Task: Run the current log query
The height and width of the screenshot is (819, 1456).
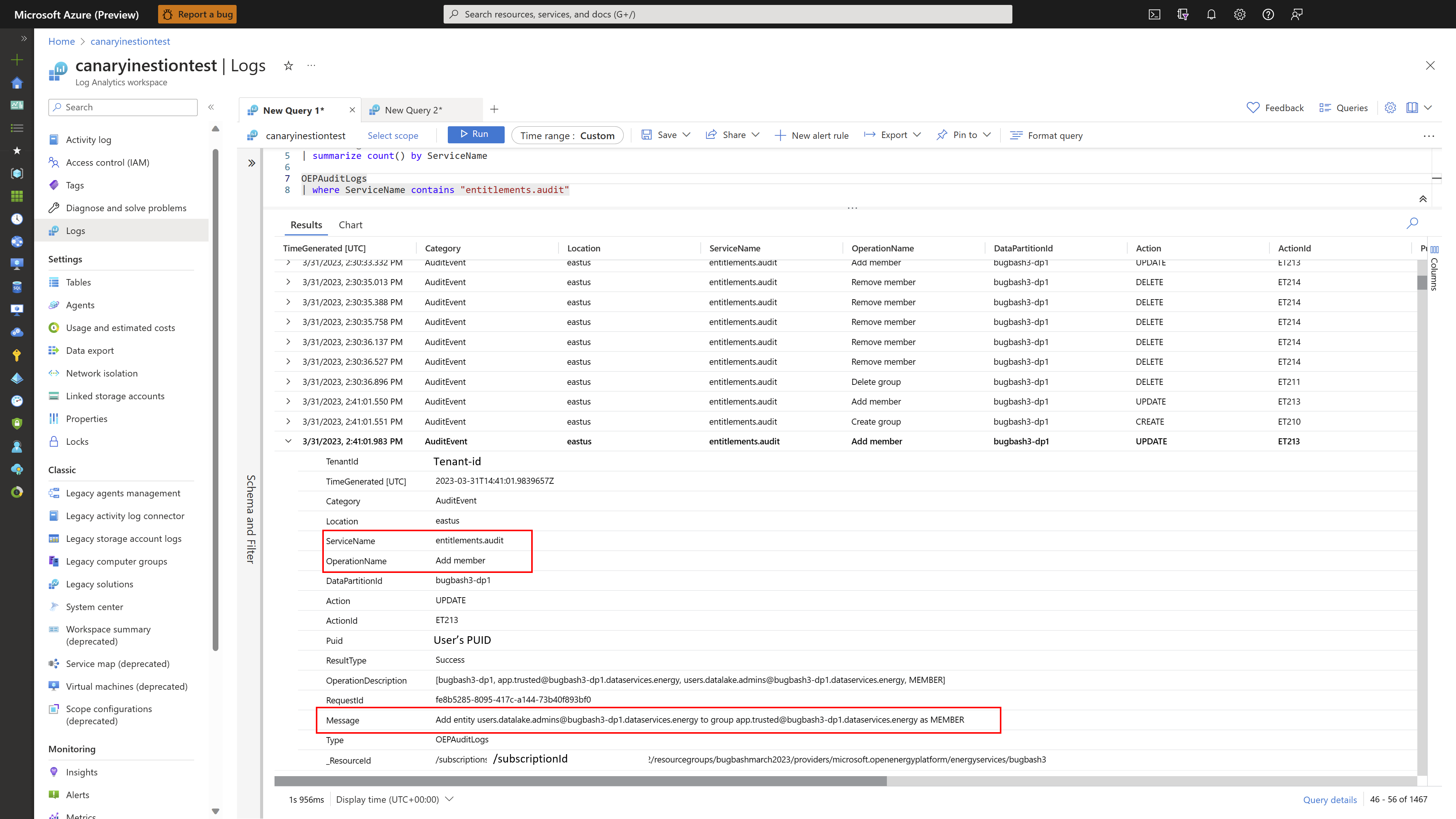Action: pos(475,134)
